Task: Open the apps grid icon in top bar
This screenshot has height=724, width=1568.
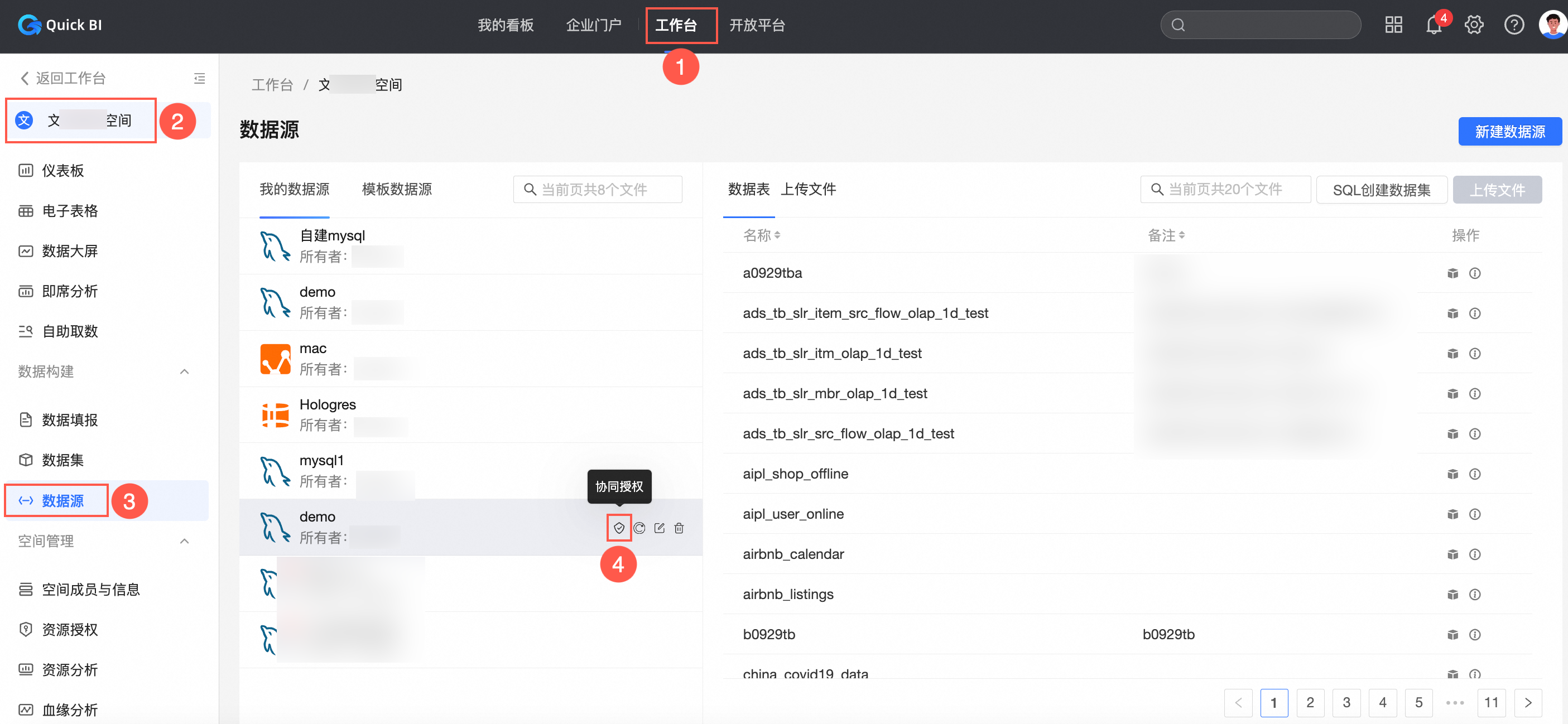Action: [x=1393, y=25]
